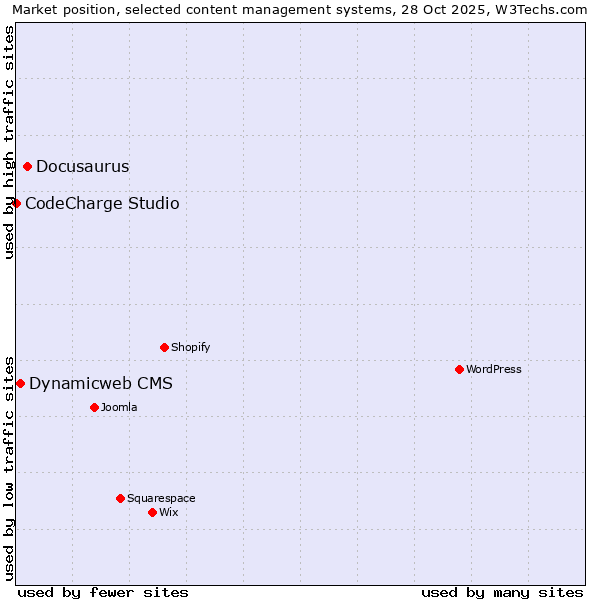The height and width of the screenshot is (600, 600).
Task: Select 'used by high traffic sites' vertical label
Action: [x=9, y=142]
